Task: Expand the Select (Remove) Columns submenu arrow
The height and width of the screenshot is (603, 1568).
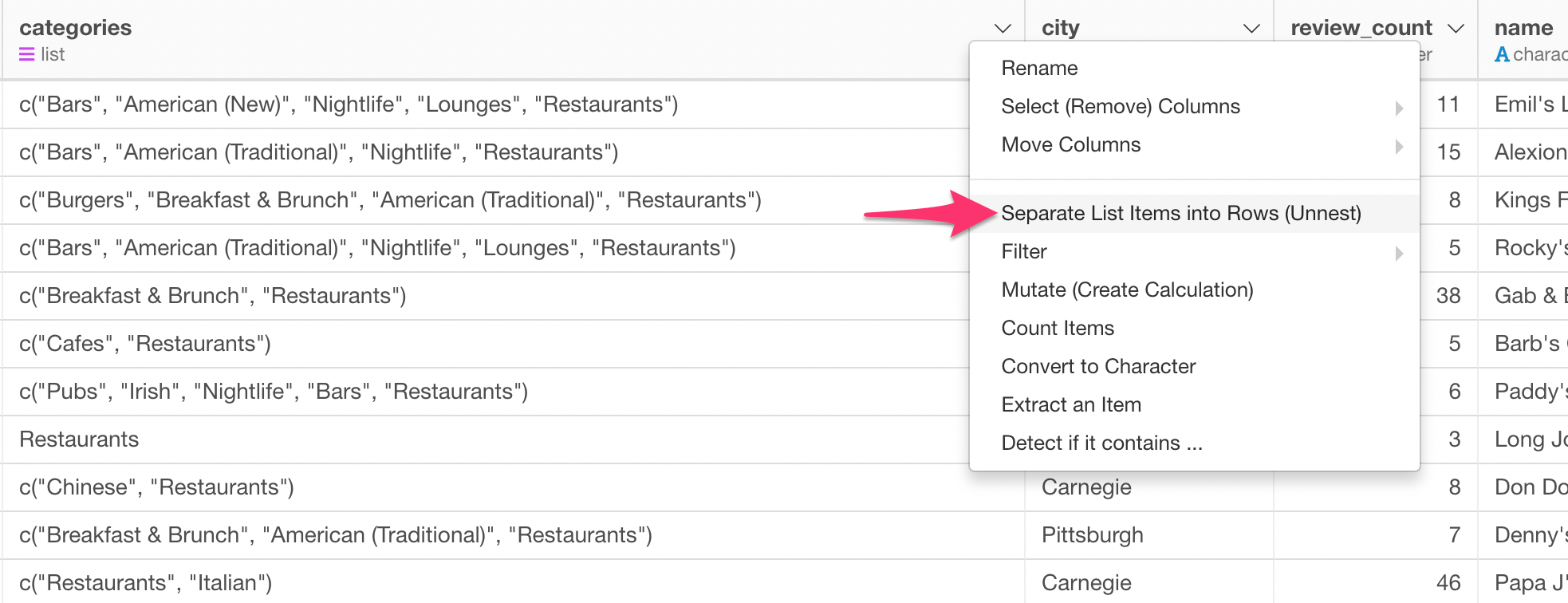Action: (1399, 108)
